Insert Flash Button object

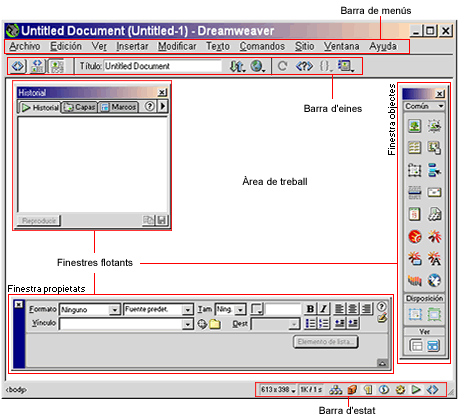point(414,258)
